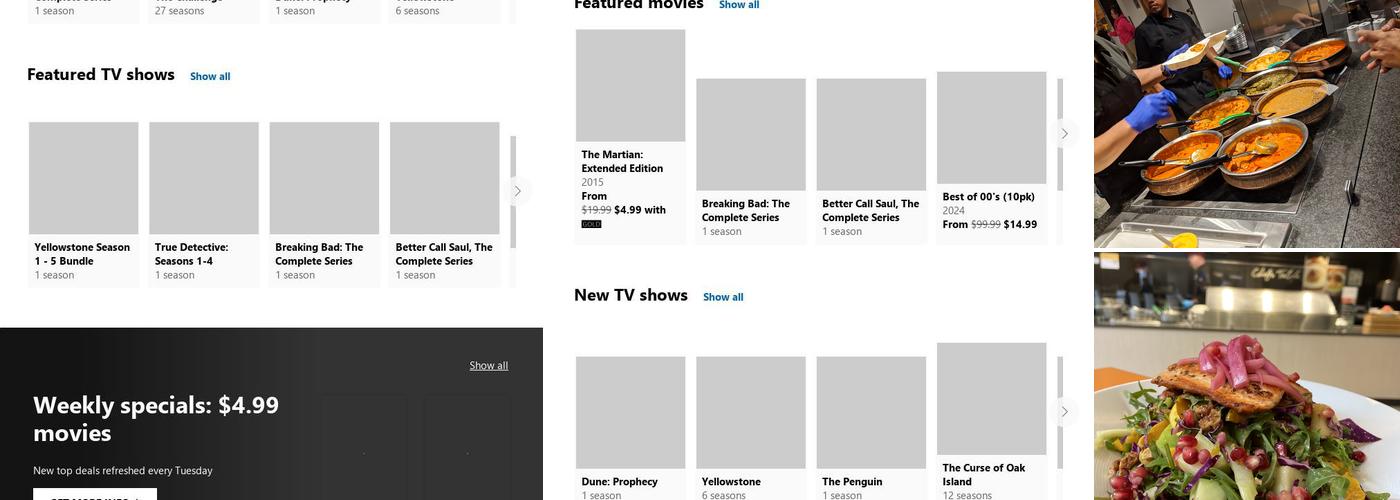This screenshot has width=1400, height=500.
Task: Click next arrow in New TV shows carousel
Action: pos(1064,412)
